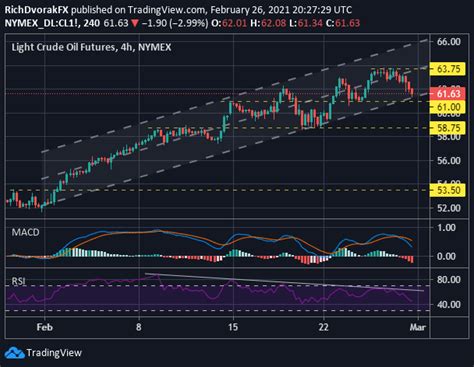Image resolution: width=474 pixels, height=367 pixels.
Task: Click the RichDvorakFX author name
Action: click(36, 10)
